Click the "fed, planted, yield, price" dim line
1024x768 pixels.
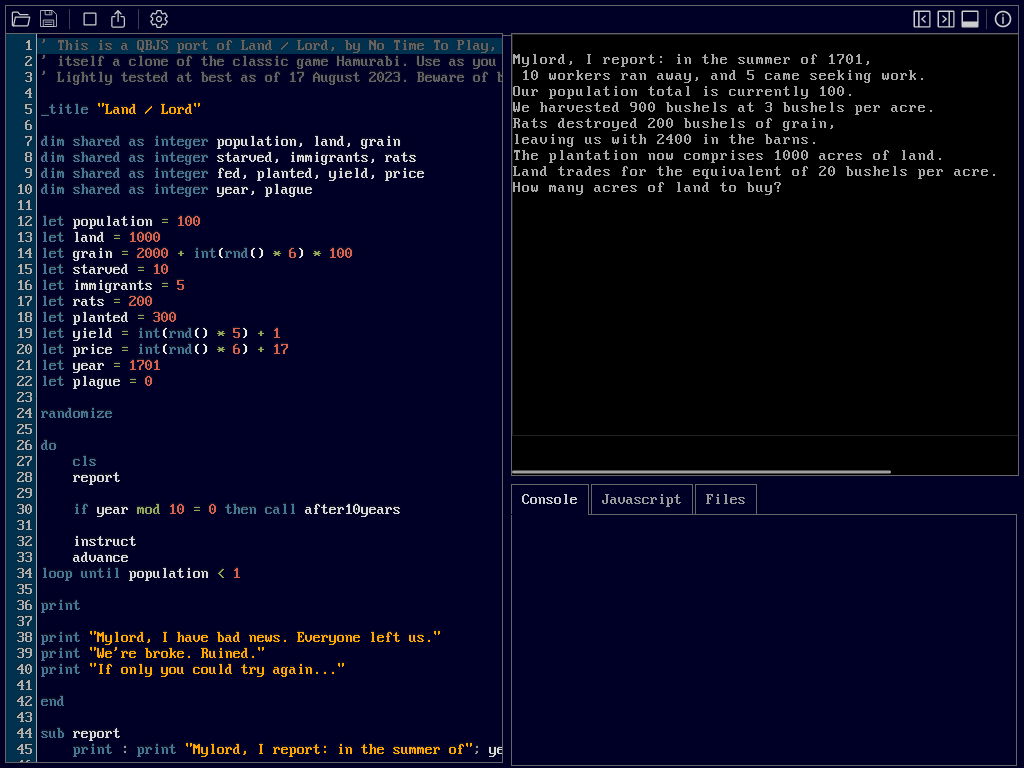coord(232,173)
